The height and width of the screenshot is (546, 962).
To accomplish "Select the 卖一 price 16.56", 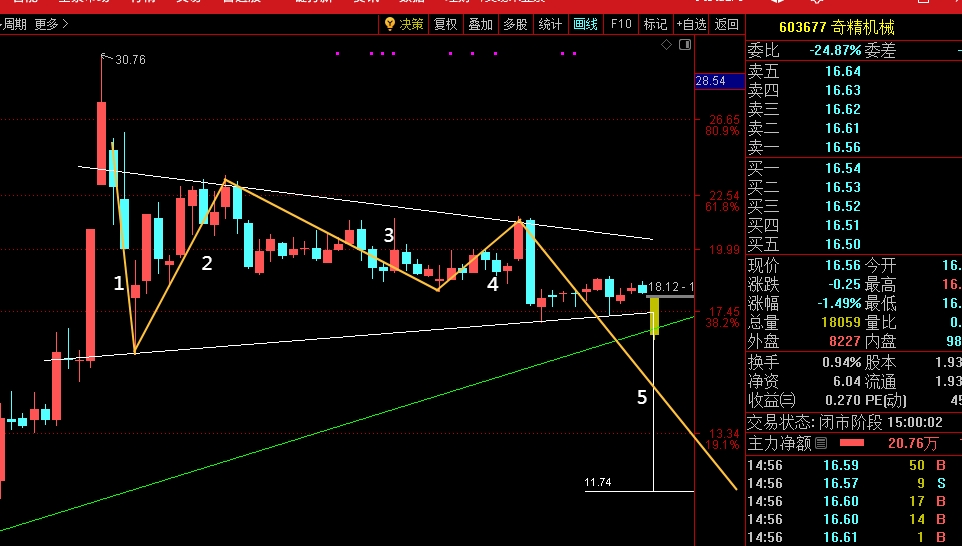I will tap(842, 147).
